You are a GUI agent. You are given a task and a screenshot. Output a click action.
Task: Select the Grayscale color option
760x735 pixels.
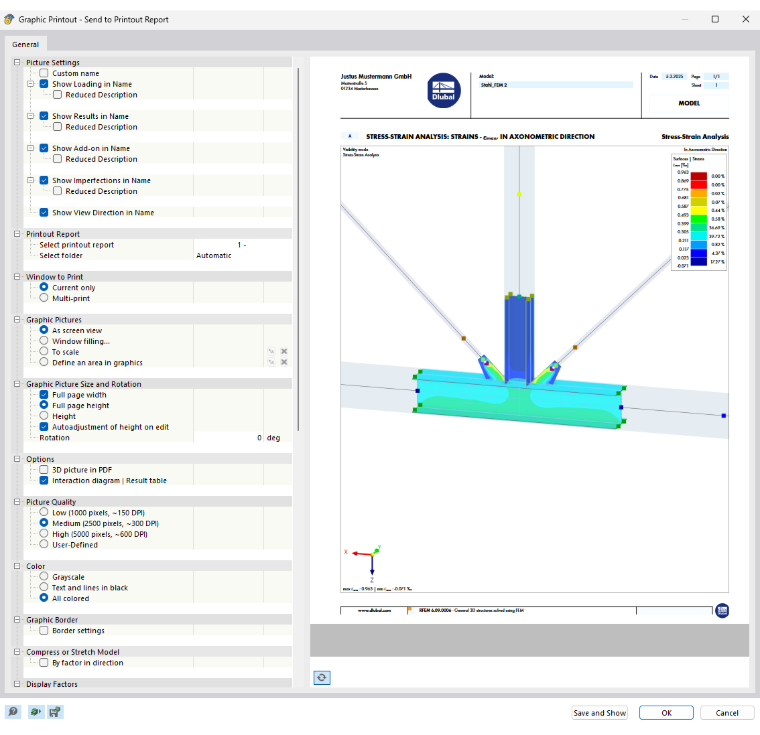click(x=44, y=577)
